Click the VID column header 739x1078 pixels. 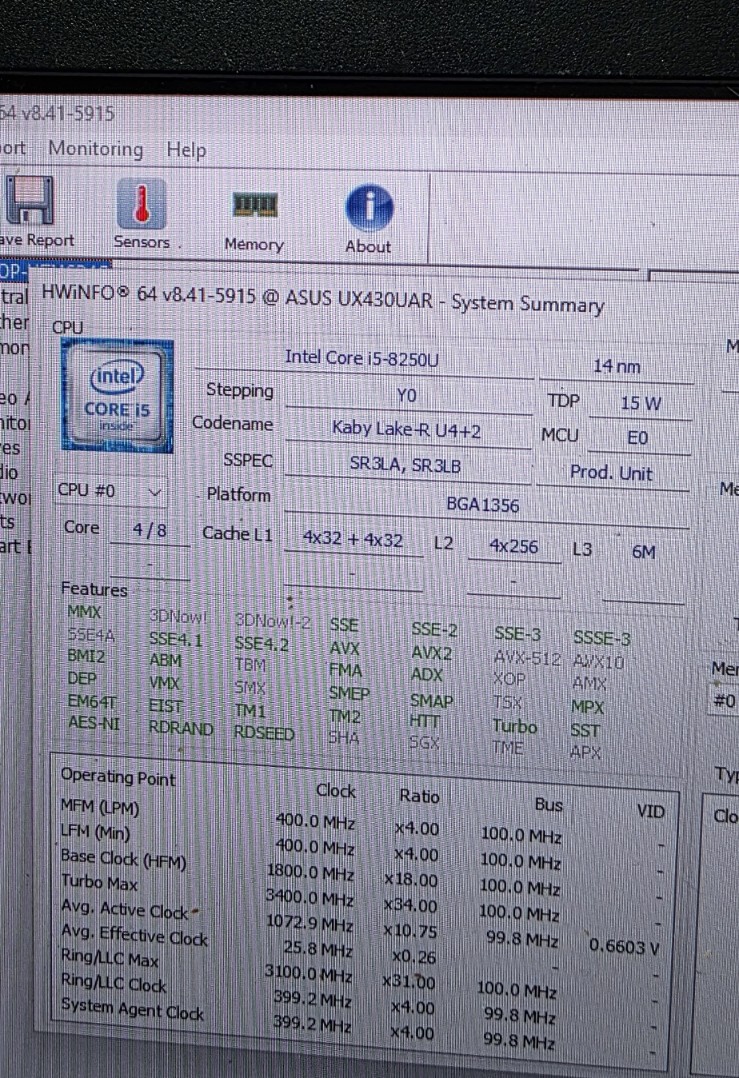coord(650,811)
